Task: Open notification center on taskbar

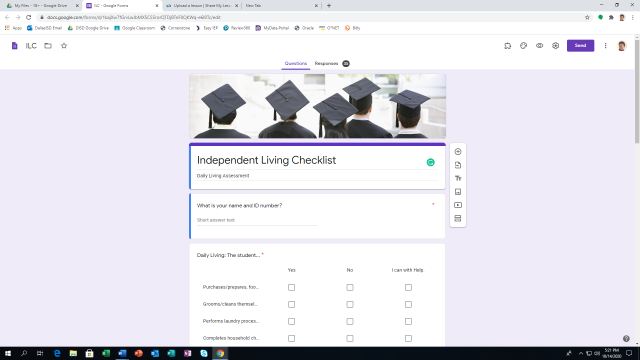Action: click(x=629, y=353)
